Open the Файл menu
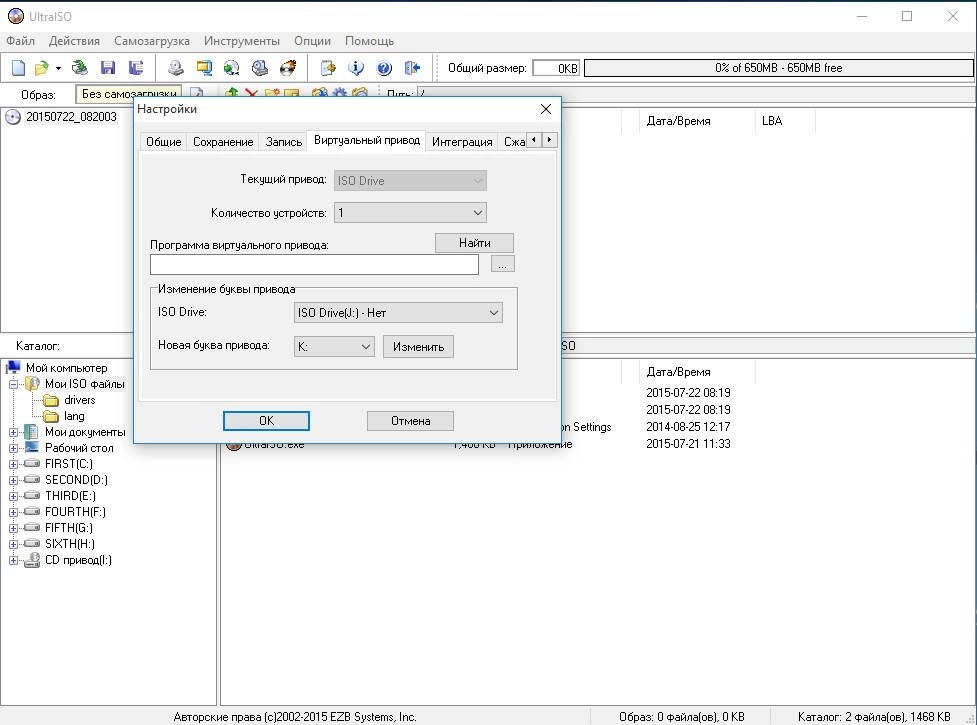 tap(21, 40)
